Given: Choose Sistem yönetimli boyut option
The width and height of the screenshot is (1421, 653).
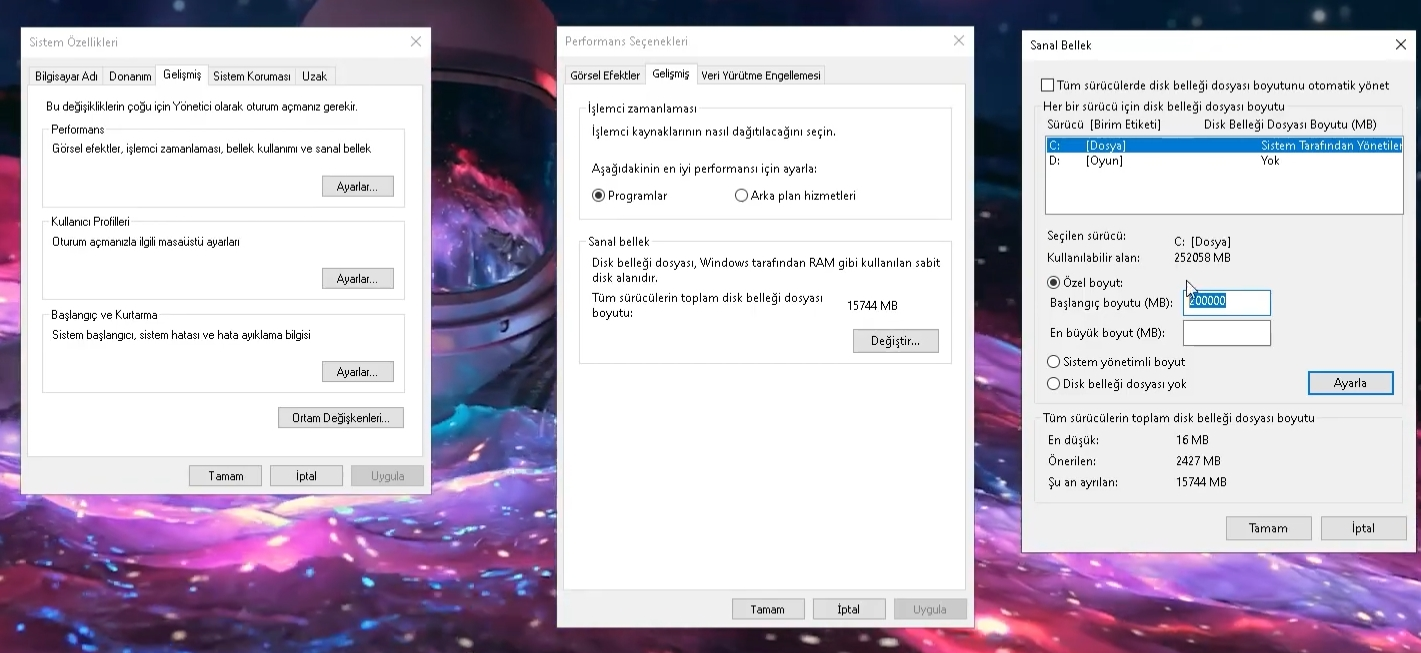Looking at the screenshot, I should [1053, 362].
